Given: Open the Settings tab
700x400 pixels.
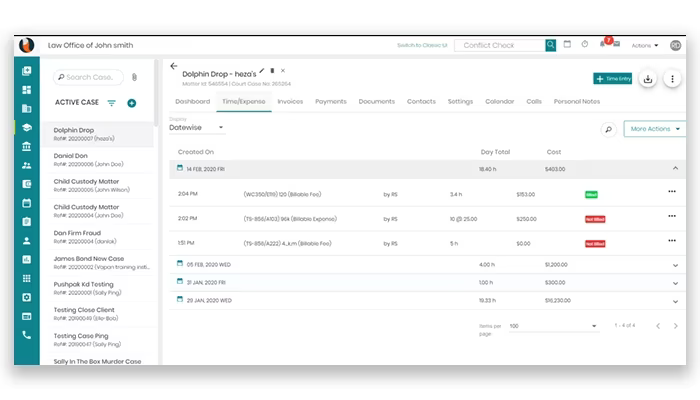Looking at the screenshot, I should (x=460, y=102).
